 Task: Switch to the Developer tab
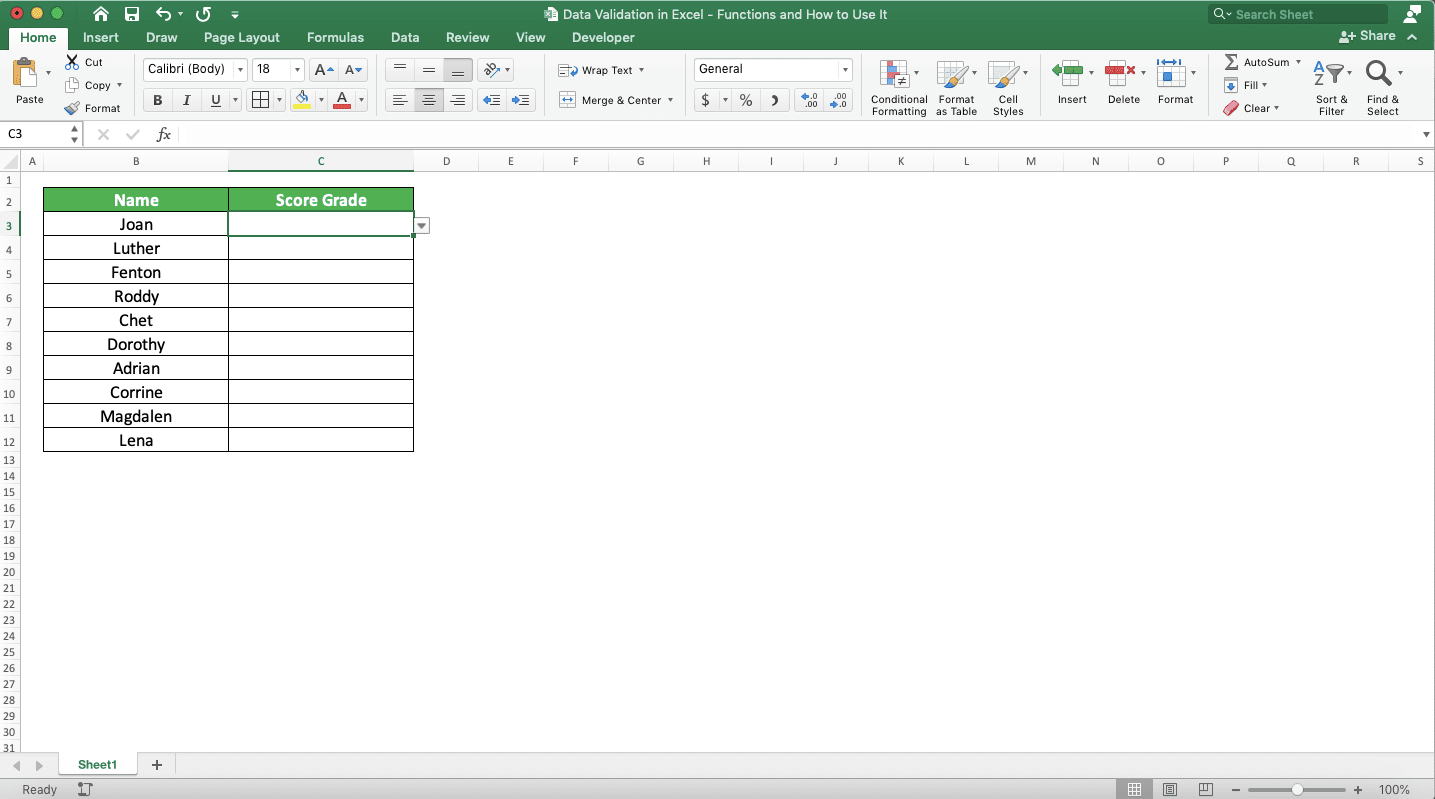(x=603, y=37)
